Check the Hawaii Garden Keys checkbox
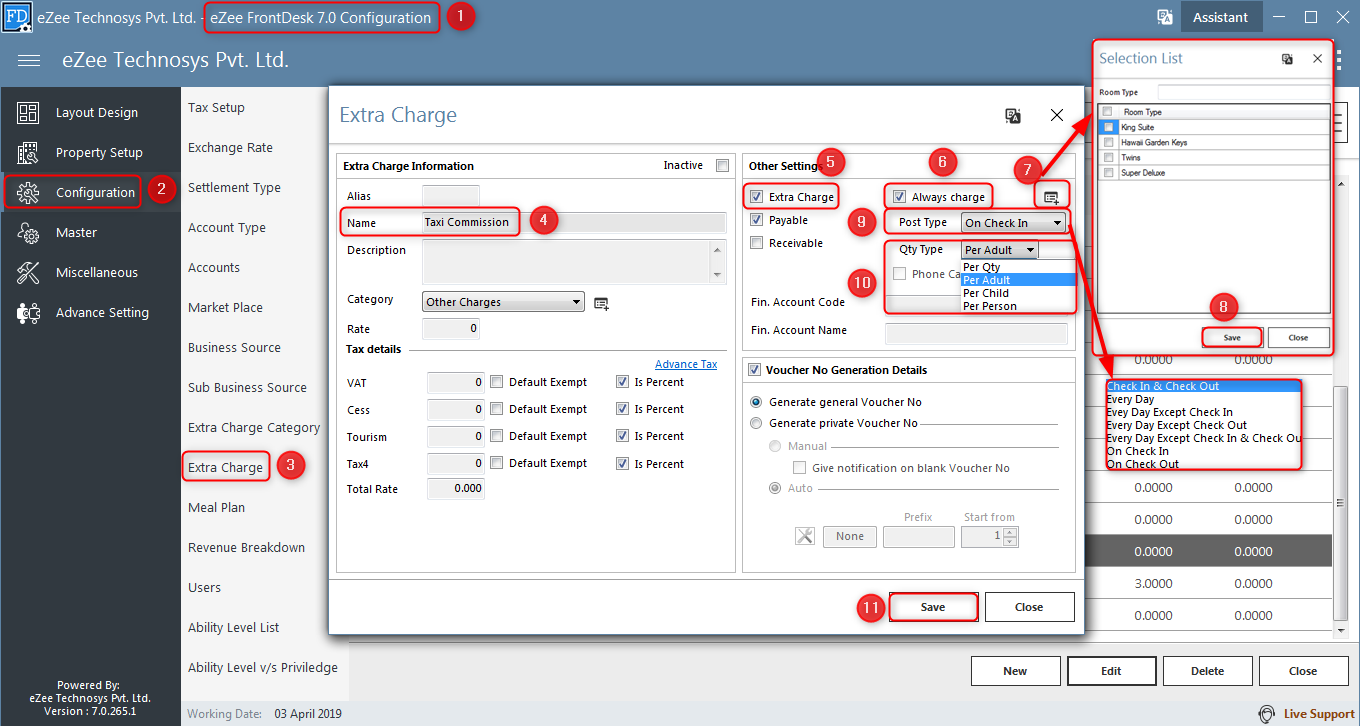Image resolution: width=1360 pixels, height=726 pixels. coord(1108,143)
